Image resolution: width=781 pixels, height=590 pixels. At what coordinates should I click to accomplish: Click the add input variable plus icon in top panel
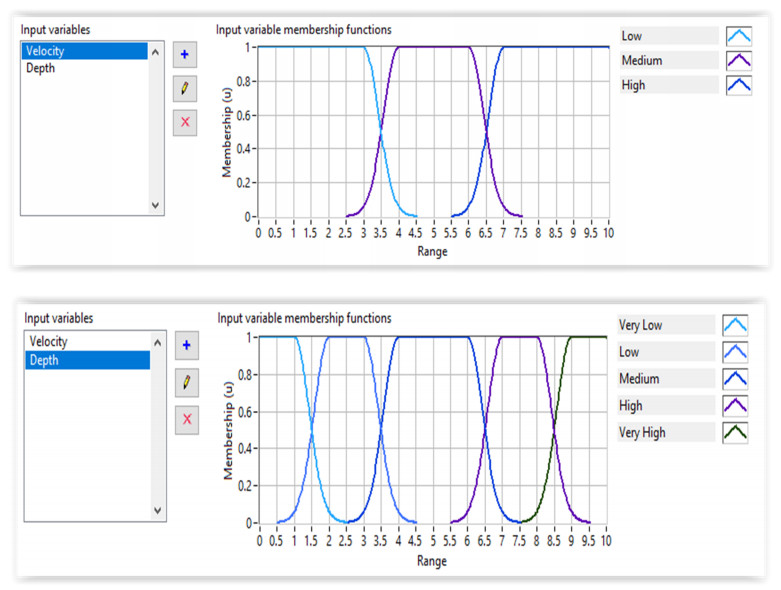click(x=185, y=53)
